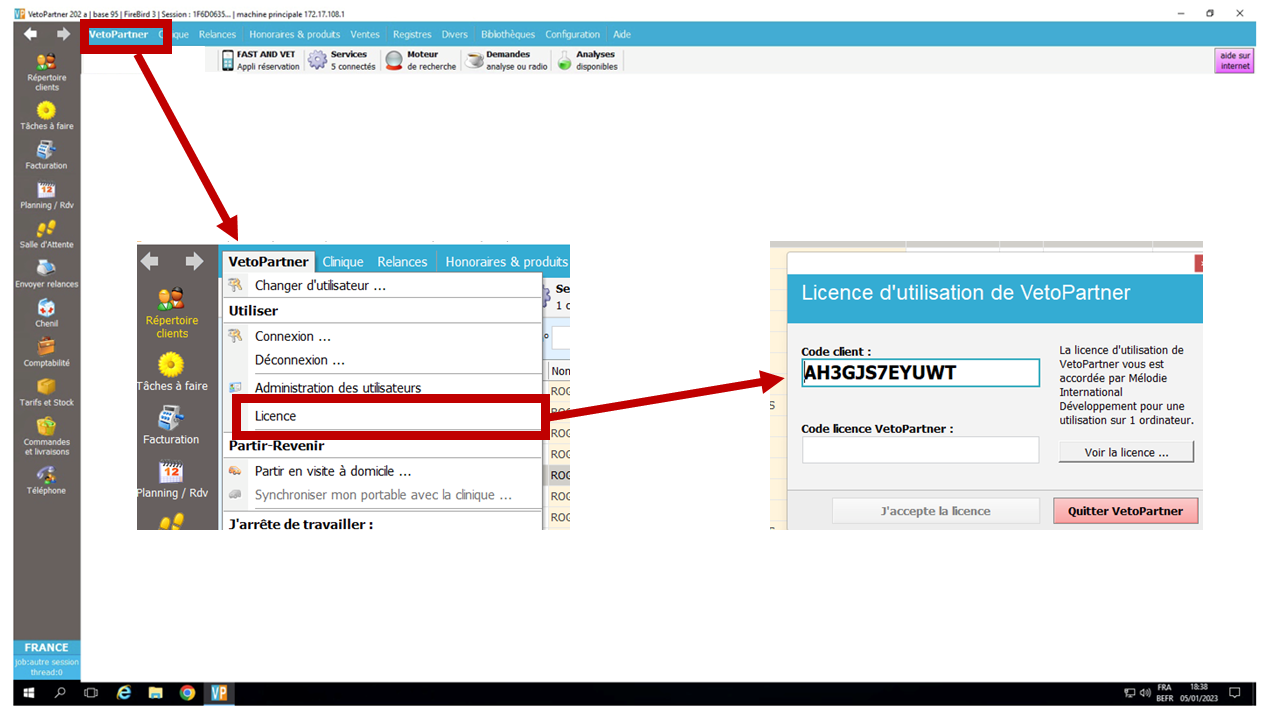Image resolution: width=1280 pixels, height=720 pixels.
Task: Go back with main window's left arrow
Action: [x=31, y=34]
